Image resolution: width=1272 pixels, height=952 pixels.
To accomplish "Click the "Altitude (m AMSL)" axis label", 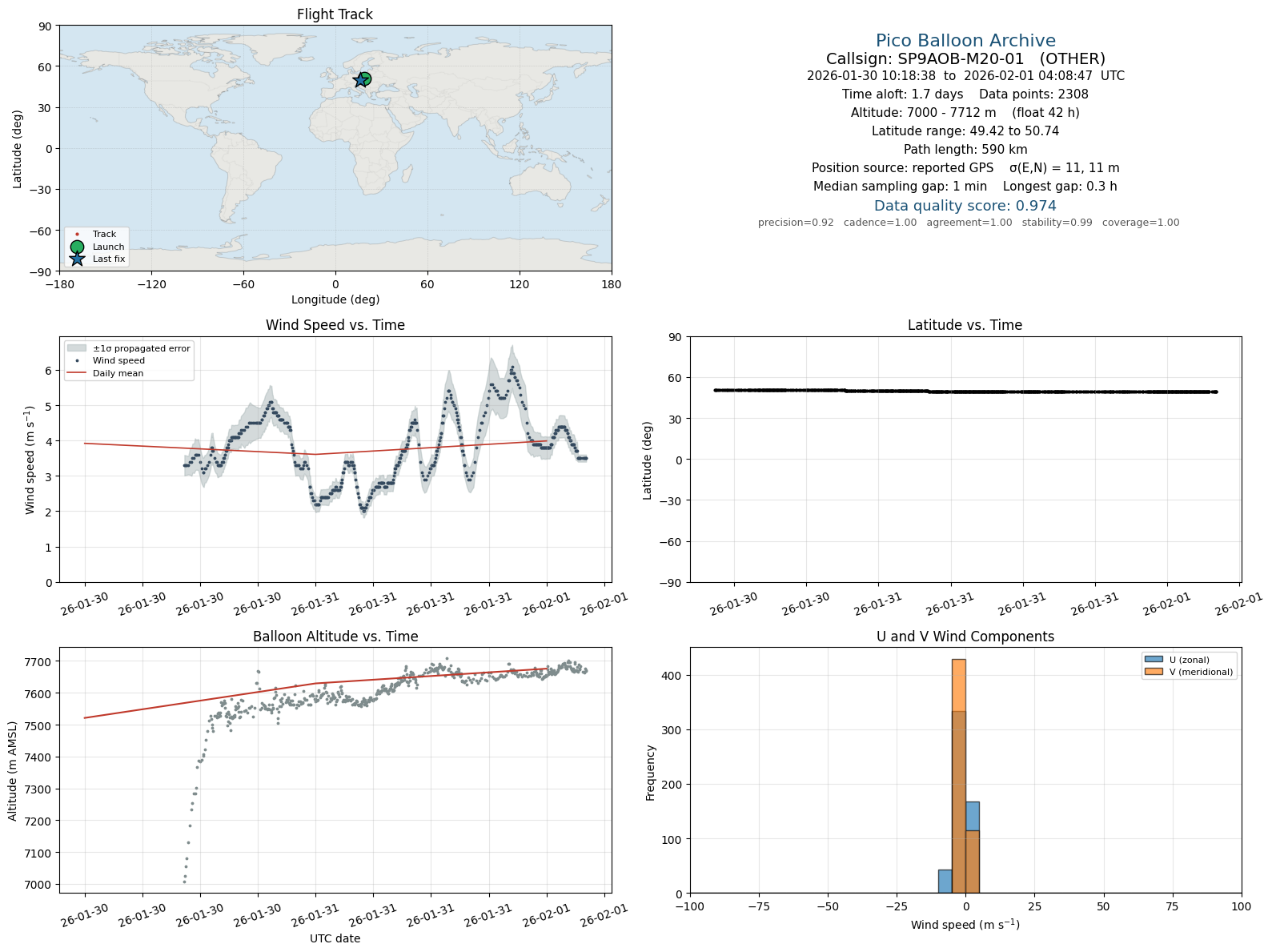I will pos(13,770).
